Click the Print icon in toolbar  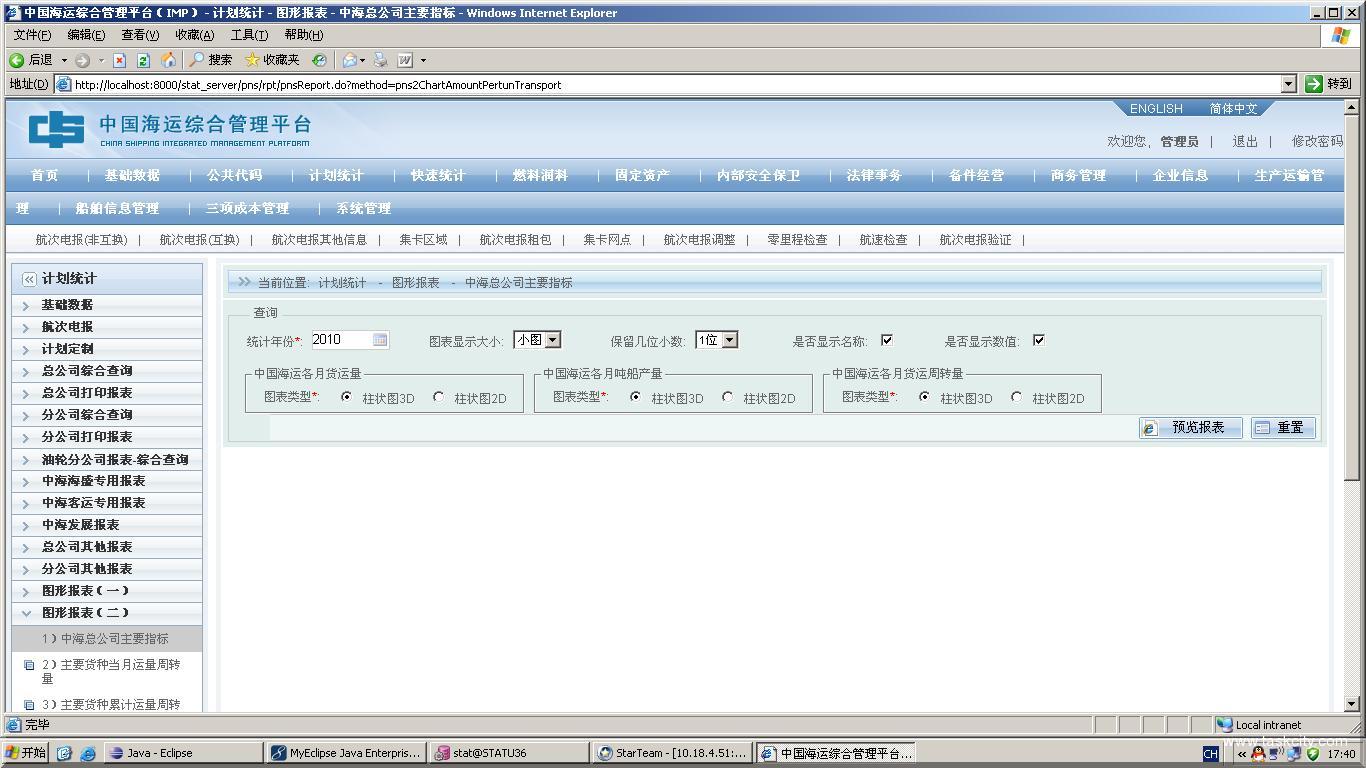click(380, 60)
